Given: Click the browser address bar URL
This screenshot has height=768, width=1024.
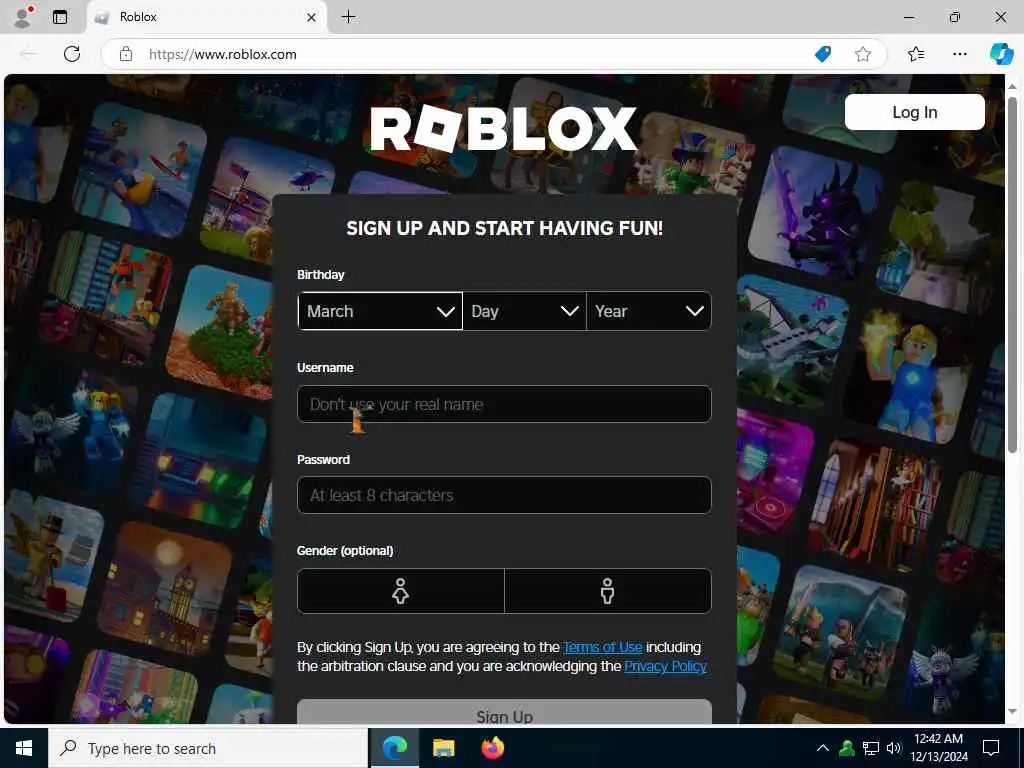Looking at the screenshot, I should (223, 54).
